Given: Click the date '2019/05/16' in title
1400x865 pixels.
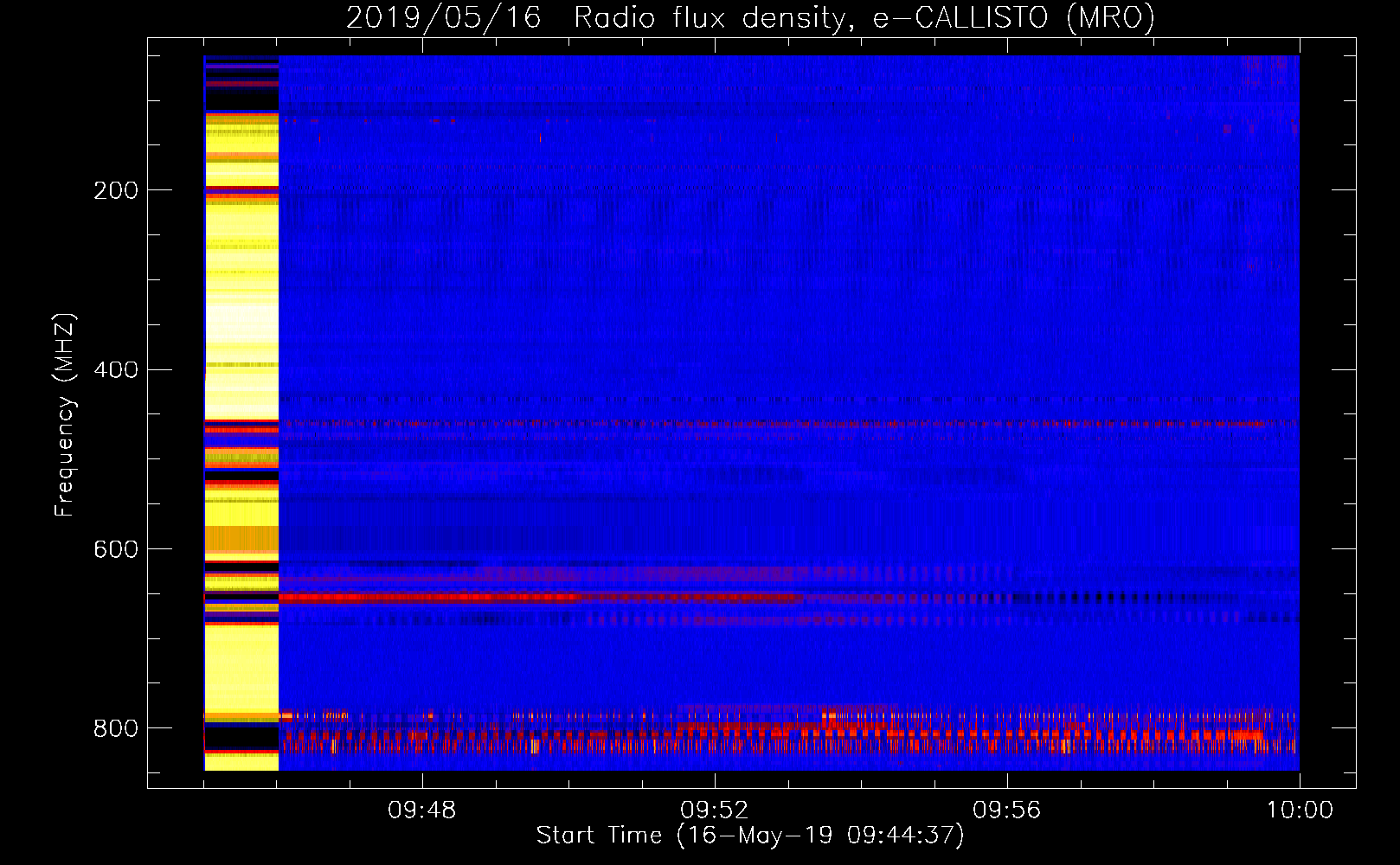Looking at the screenshot, I should pos(444,17).
